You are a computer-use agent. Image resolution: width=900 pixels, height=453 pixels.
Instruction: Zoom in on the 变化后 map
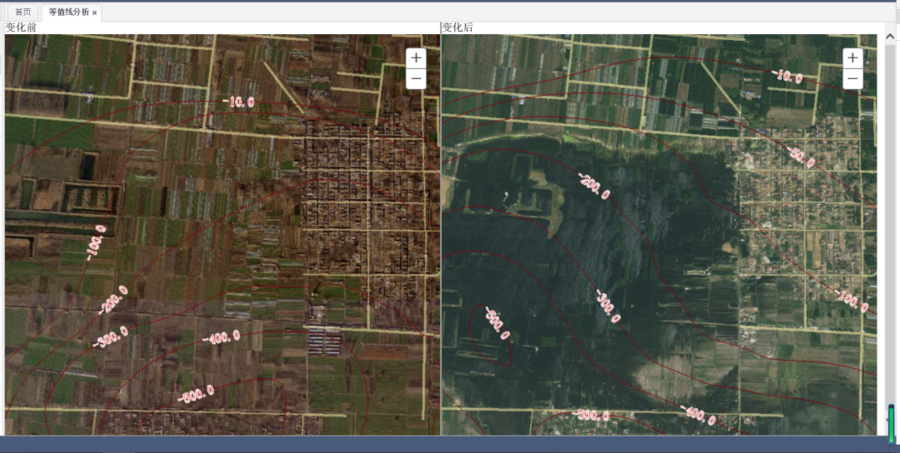pyautogui.click(x=853, y=58)
